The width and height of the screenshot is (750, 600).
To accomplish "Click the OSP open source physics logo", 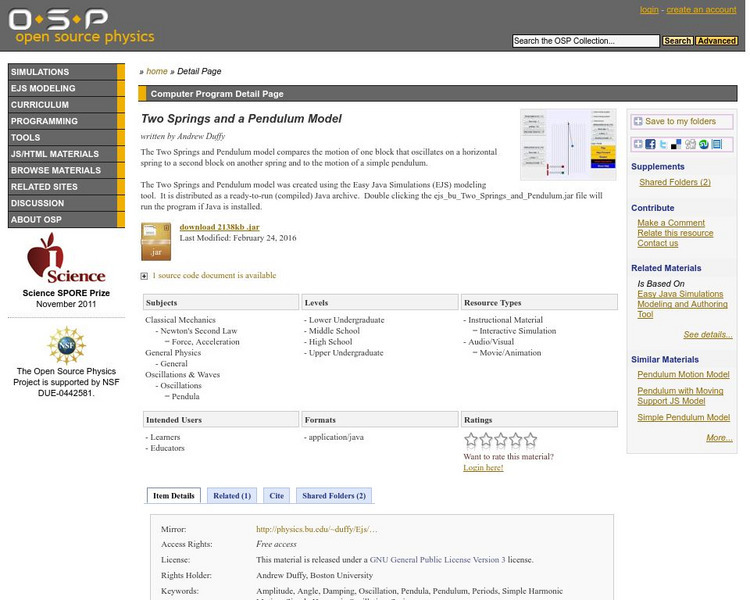I will click(x=81, y=26).
